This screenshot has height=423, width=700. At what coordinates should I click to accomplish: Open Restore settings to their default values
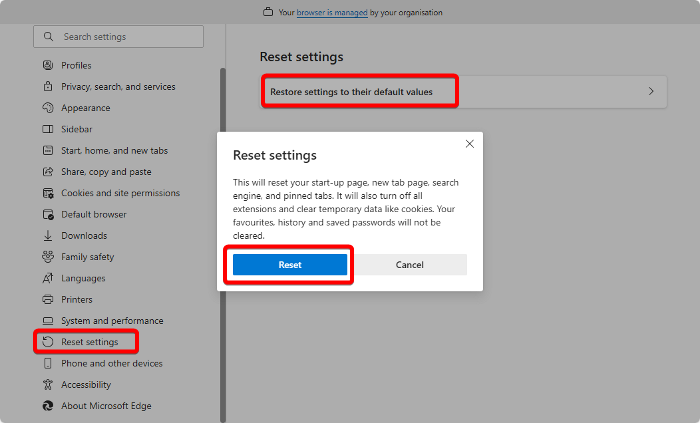[464, 91]
